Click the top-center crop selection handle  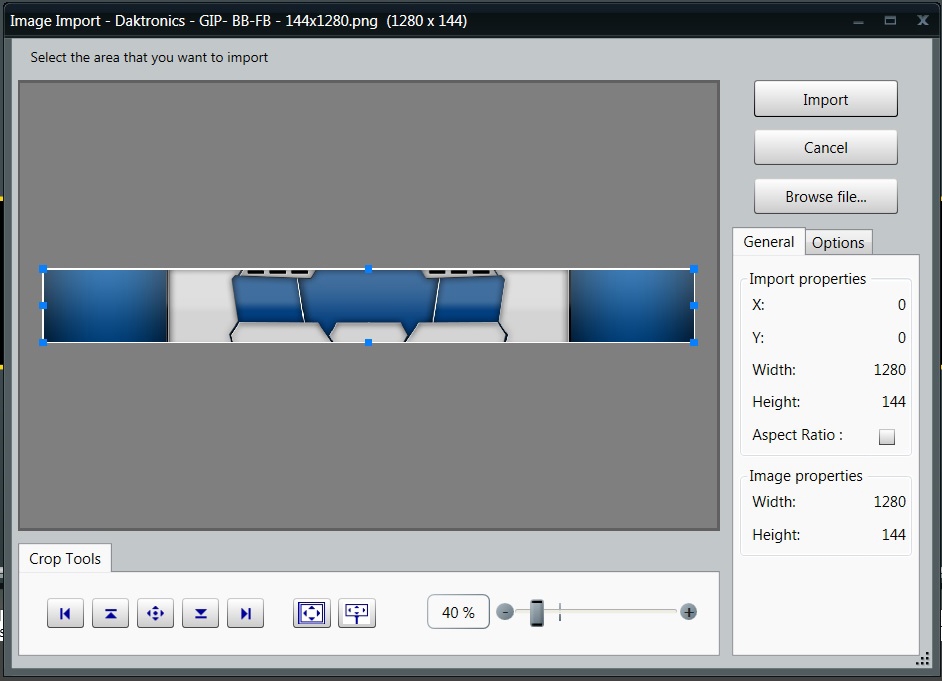tap(368, 269)
